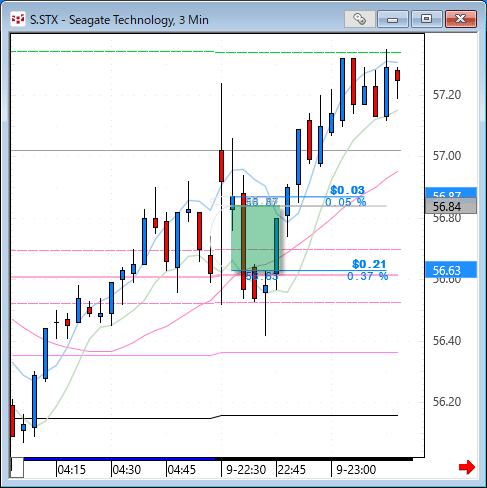The width and height of the screenshot is (487, 488).
Task: Close the S.STX chart window
Action: click(460, 19)
